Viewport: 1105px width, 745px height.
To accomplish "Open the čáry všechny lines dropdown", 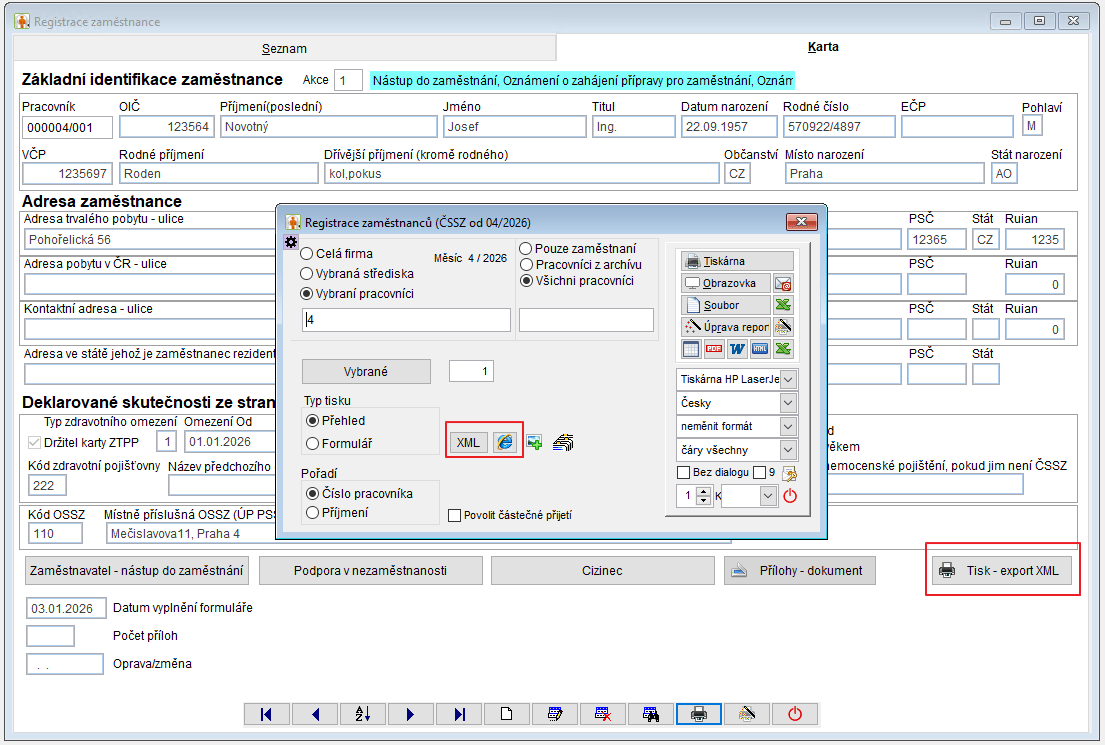I will point(788,450).
